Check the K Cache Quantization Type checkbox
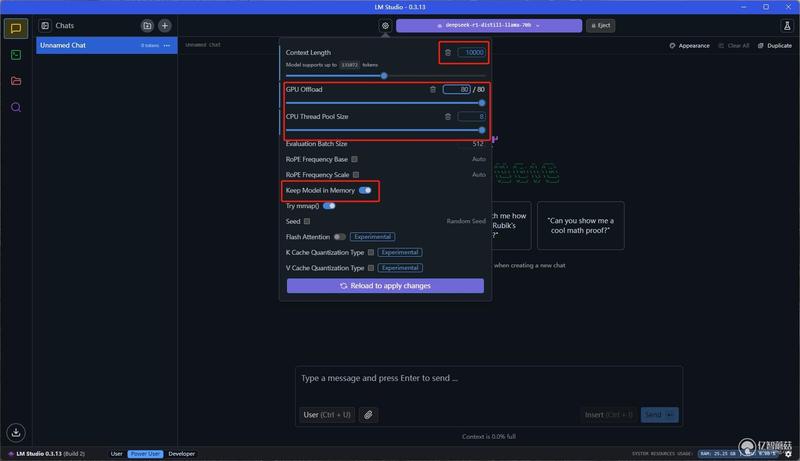The image size is (800, 461). (x=371, y=252)
